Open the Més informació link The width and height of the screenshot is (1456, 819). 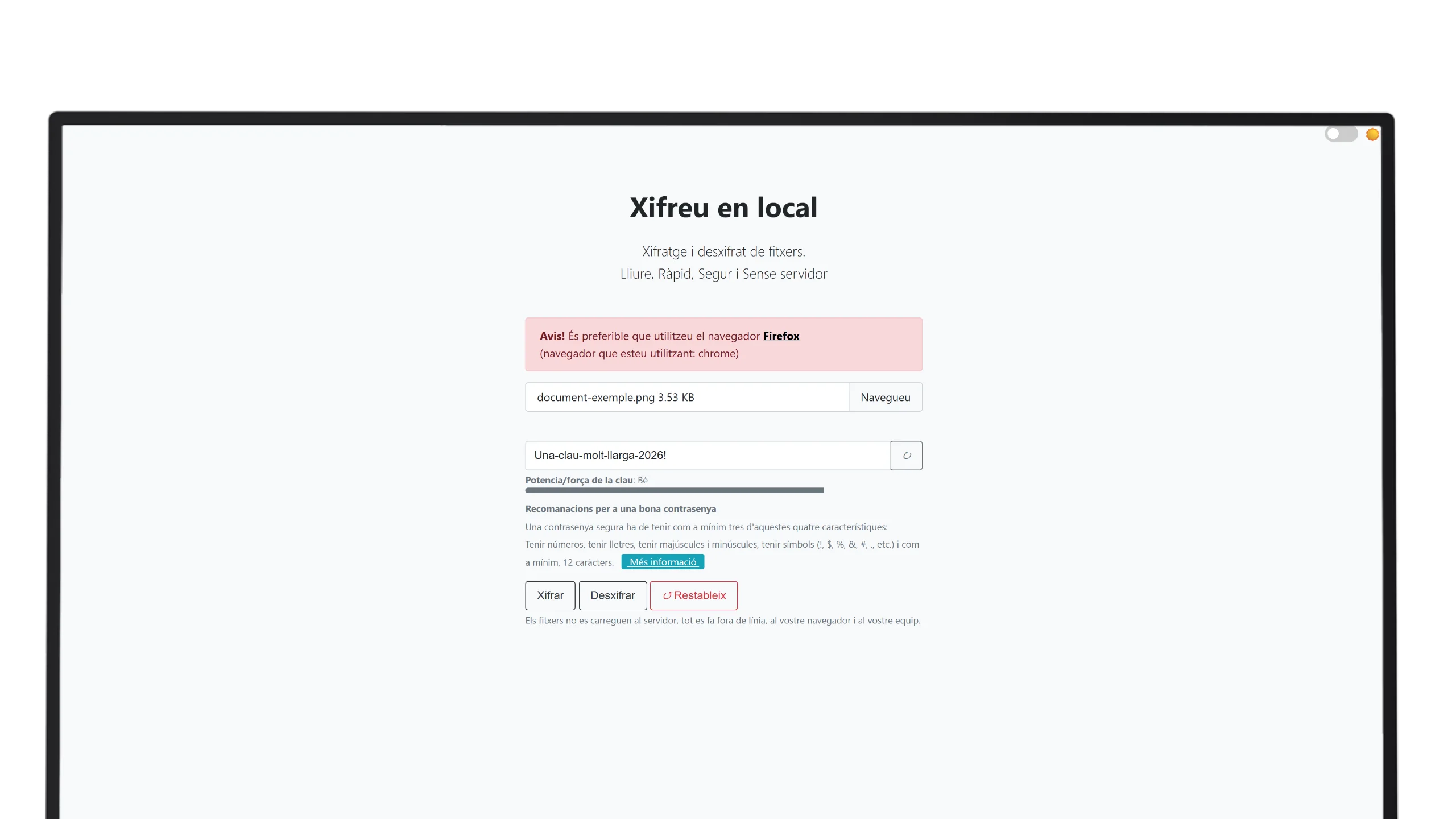pyautogui.click(x=663, y=562)
